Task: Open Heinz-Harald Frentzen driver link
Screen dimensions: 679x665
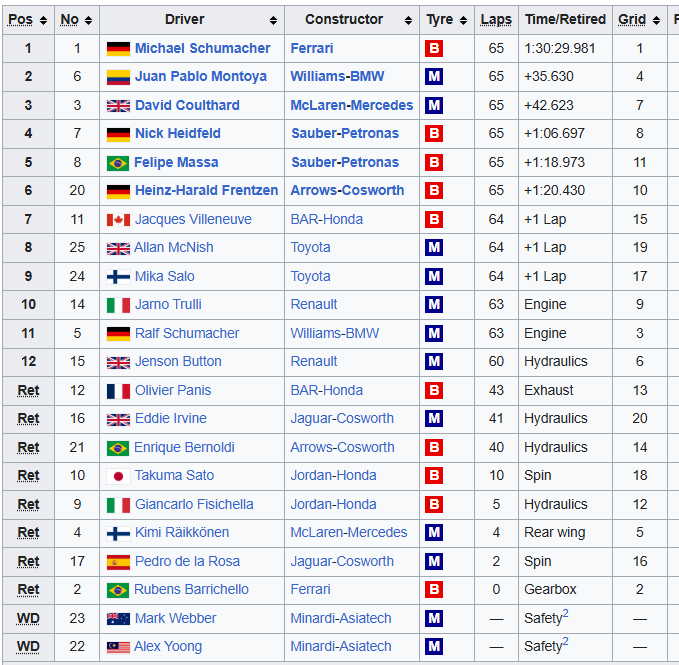Action: coord(207,190)
